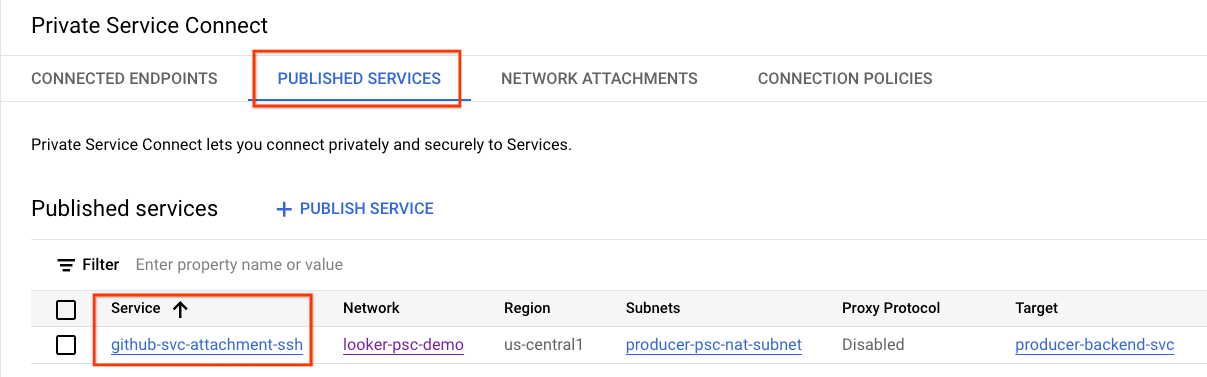Image resolution: width=1207 pixels, height=377 pixels.
Task: Click the plus icon beside Publish Service
Action: 284,209
